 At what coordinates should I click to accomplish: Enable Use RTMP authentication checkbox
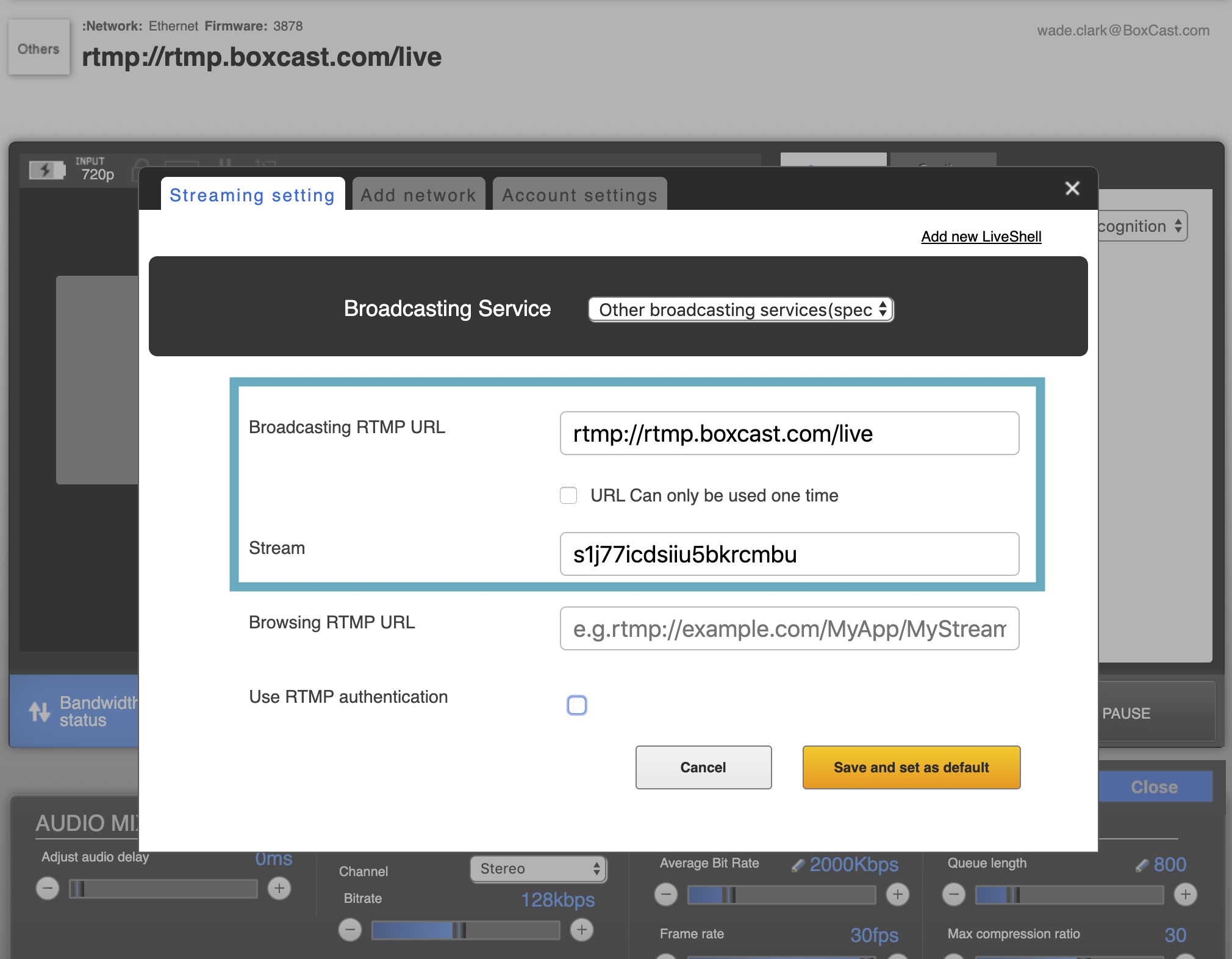[576, 705]
